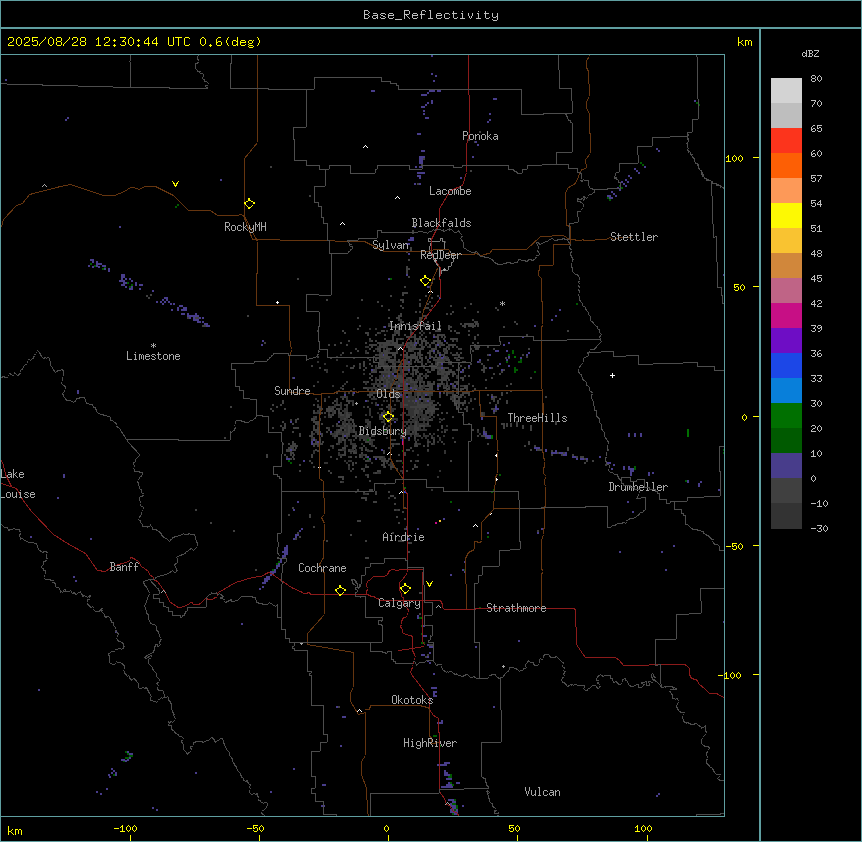Select the purple 39-36 dBZ legend swatch

(786, 340)
